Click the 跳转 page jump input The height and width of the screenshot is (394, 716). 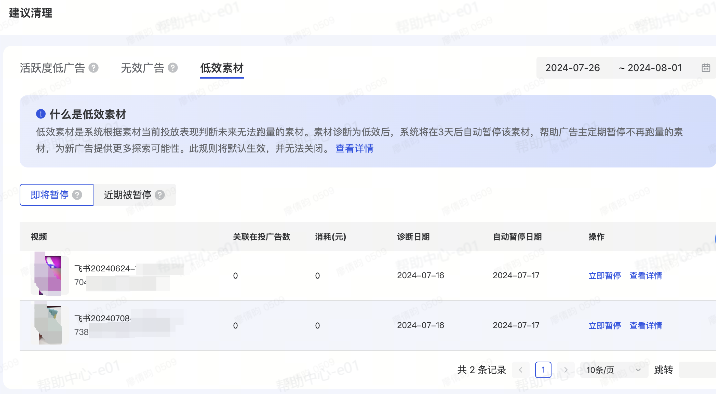[697, 370]
